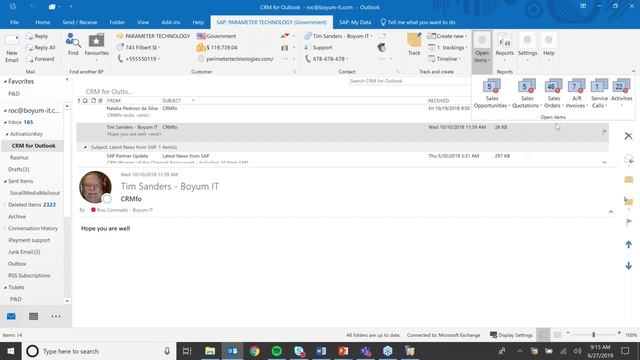This screenshot has height=360, width=640.
Task: Adjust the zoom slider in status bar
Action: [593, 335]
